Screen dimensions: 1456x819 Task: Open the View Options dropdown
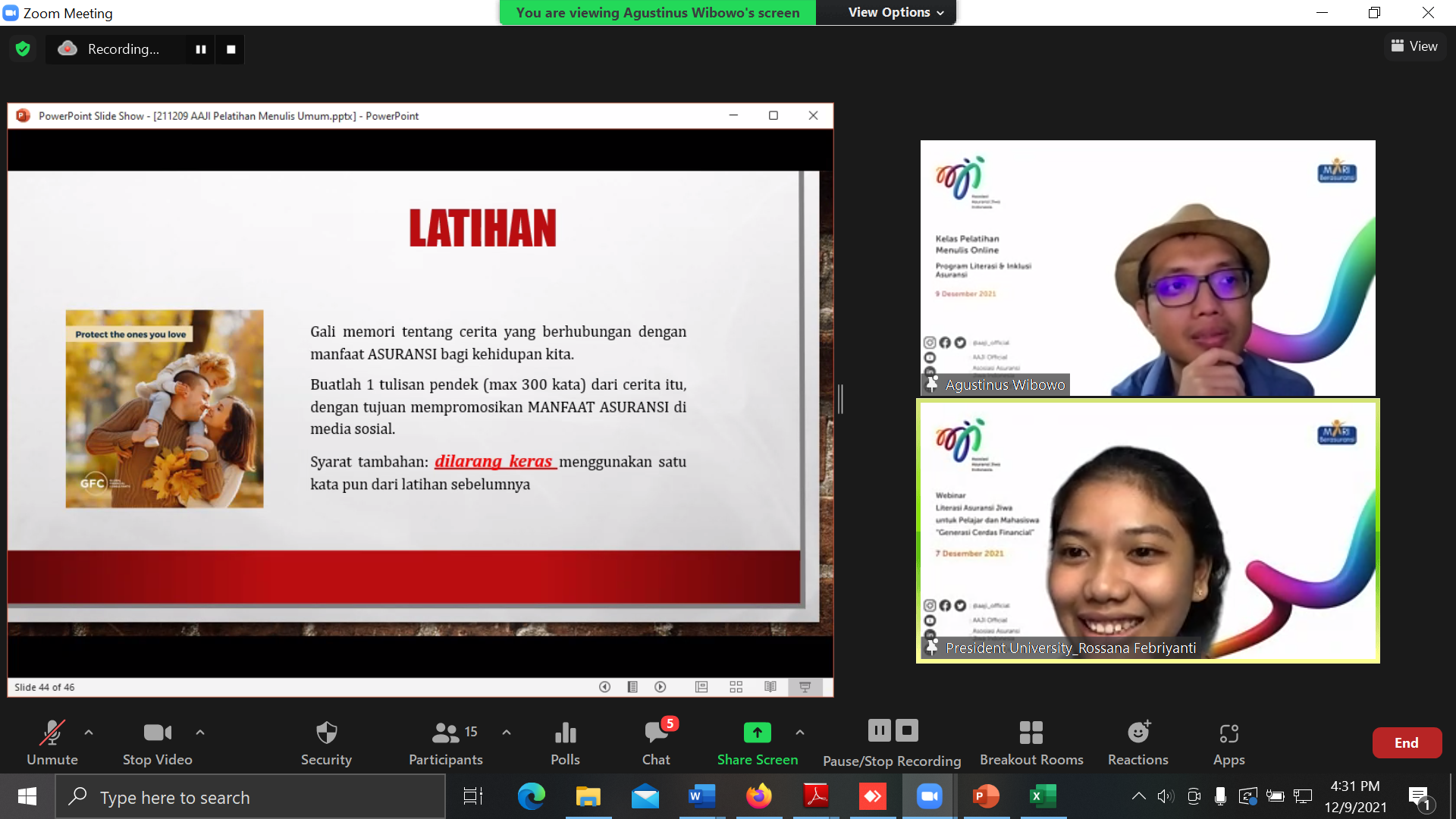coord(896,12)
